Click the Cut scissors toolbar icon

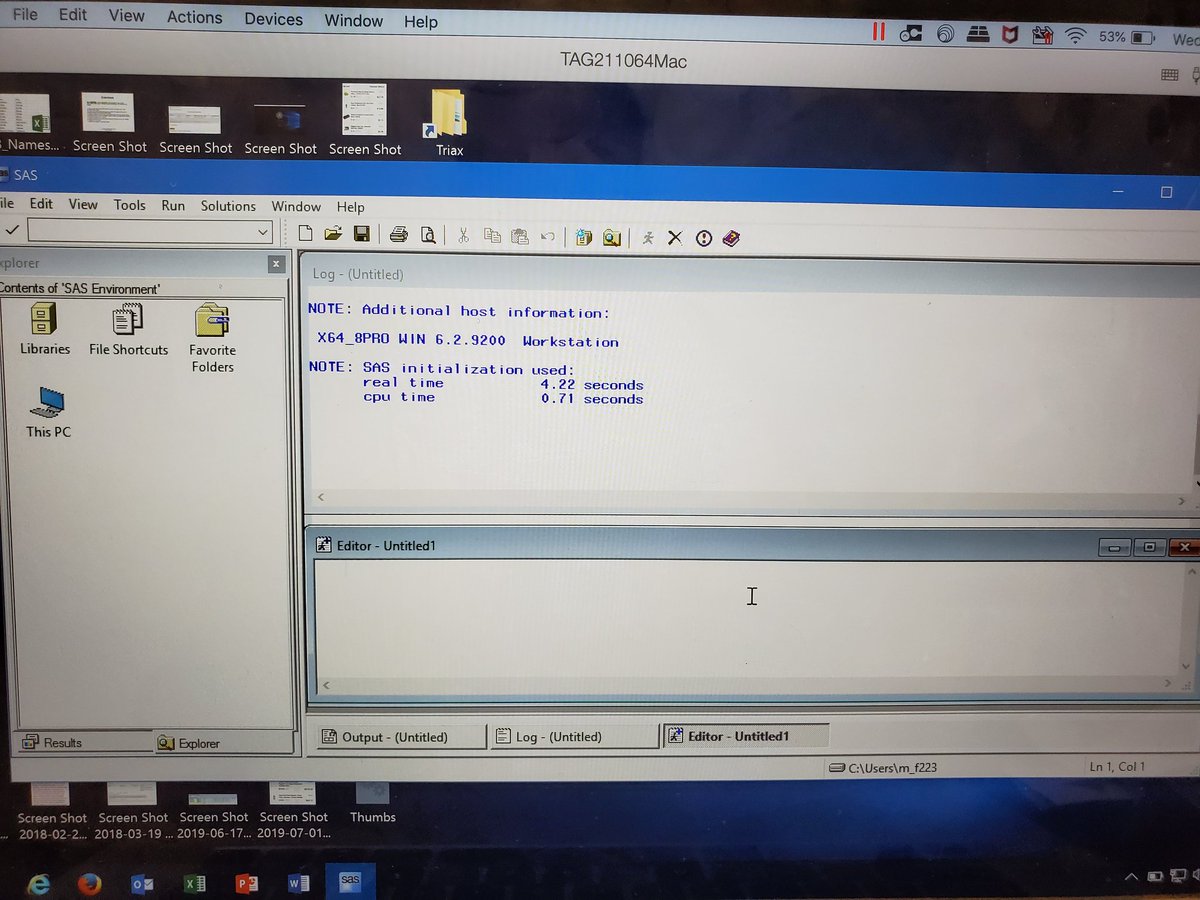point(463,236)
